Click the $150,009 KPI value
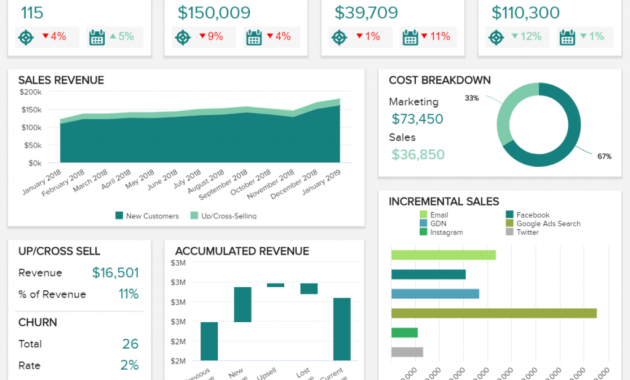The height and width of the screenshot is (380, 630). [214, 12]
